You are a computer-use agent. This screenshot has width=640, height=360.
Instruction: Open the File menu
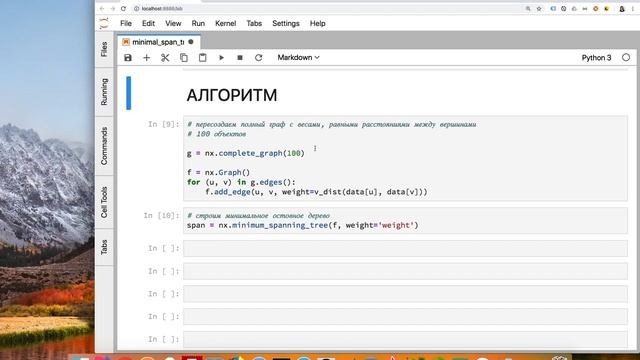126,23
